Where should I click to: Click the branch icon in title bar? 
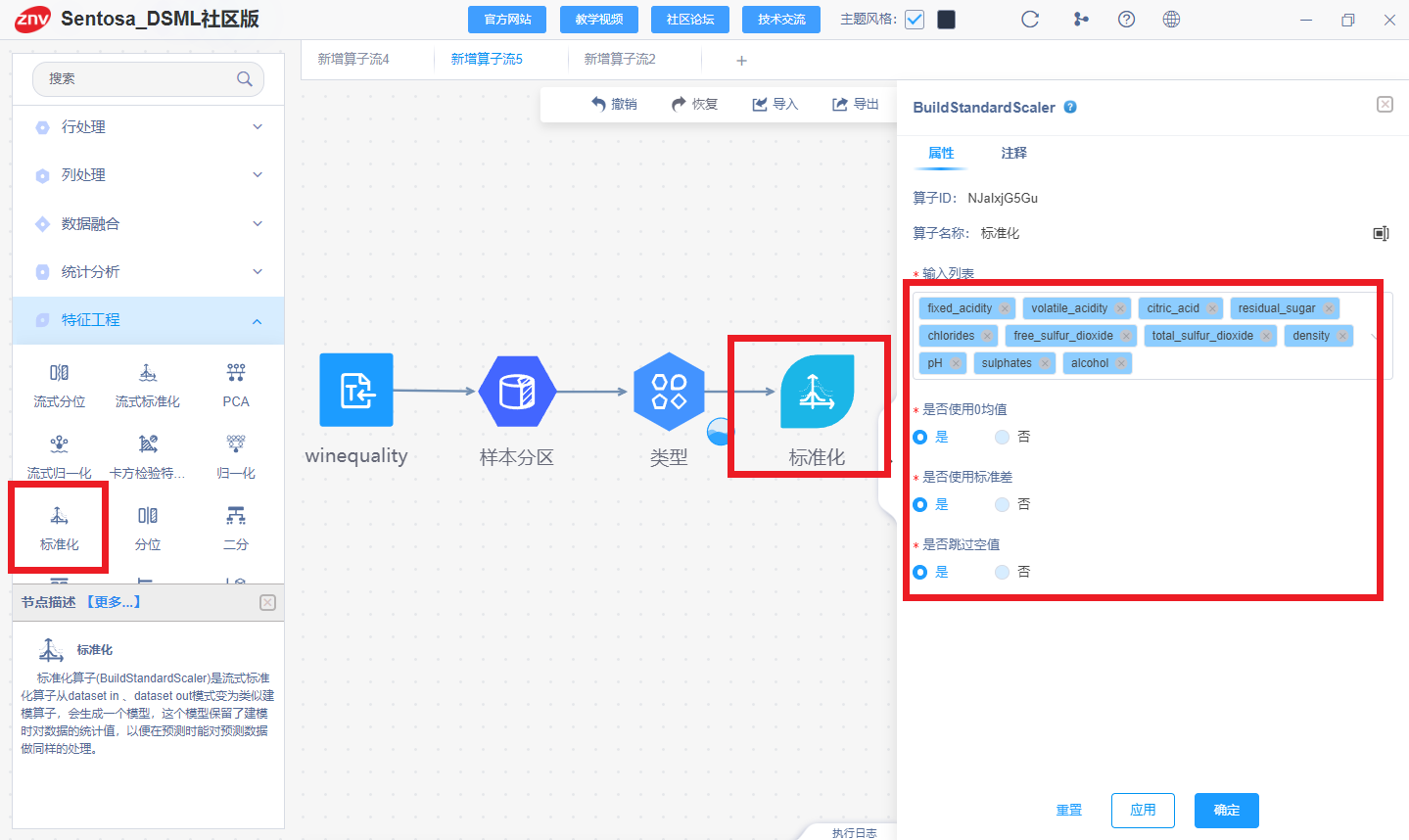[1081, 20]
